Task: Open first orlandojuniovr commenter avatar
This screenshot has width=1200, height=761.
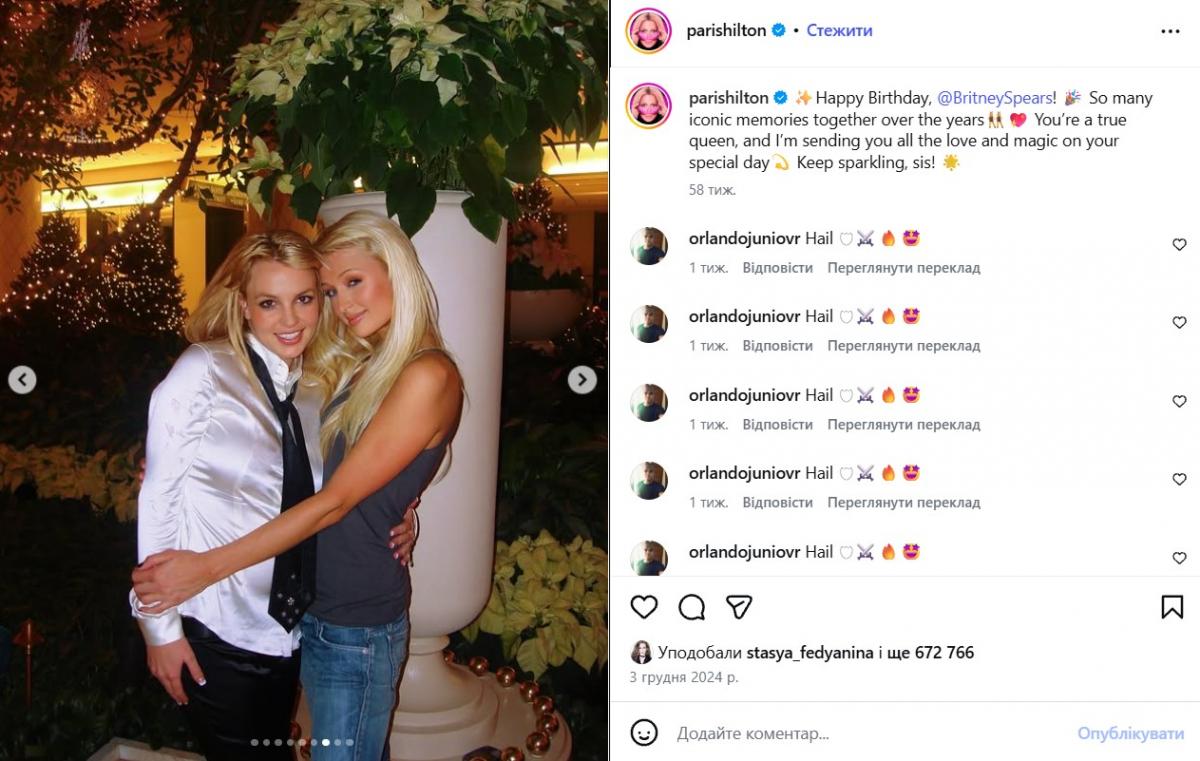Action: [x=649, y=245]
